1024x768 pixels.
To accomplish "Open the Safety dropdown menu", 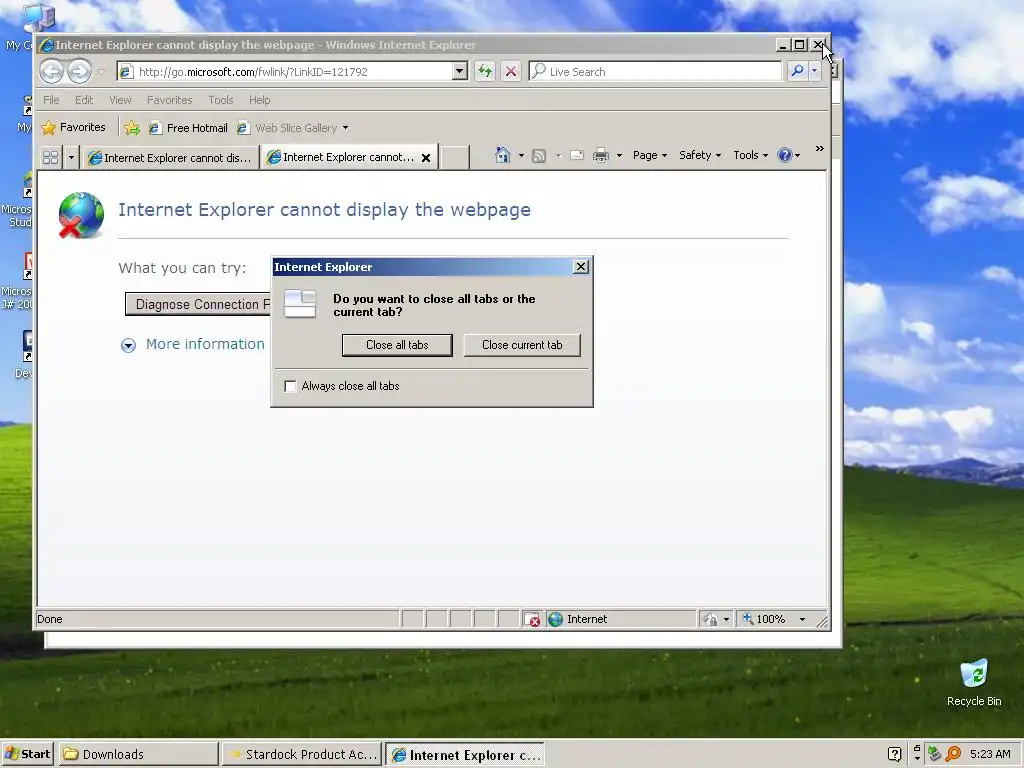I will (699, 155).
